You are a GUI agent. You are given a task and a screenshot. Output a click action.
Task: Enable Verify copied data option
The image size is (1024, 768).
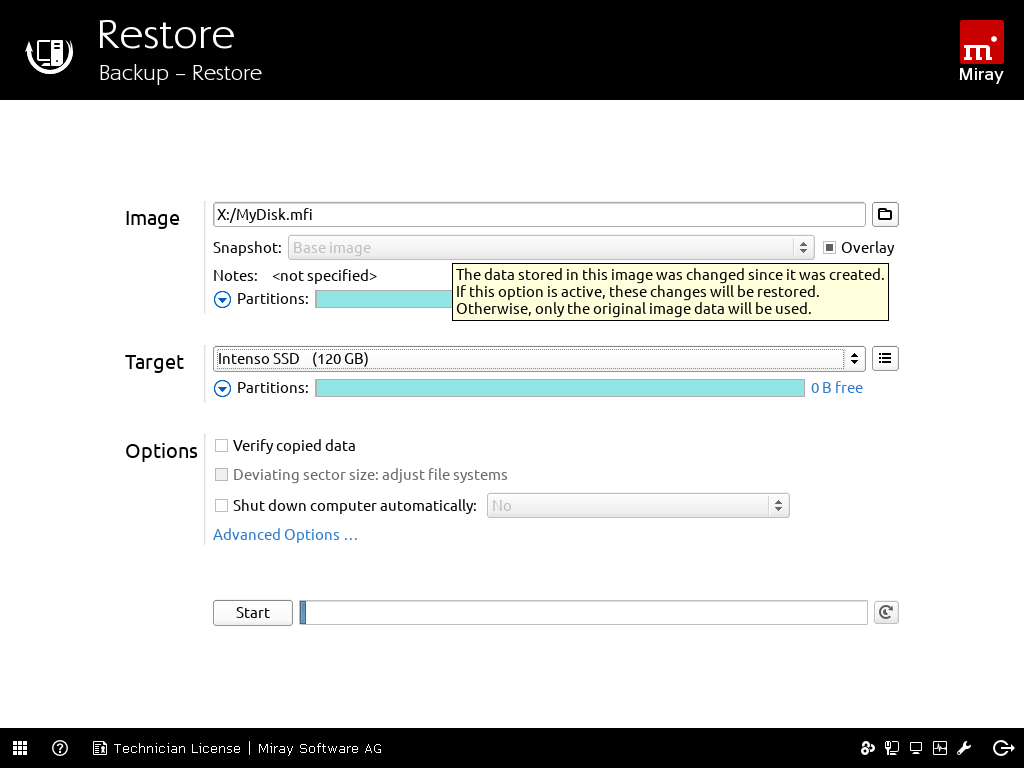point(222,446)
